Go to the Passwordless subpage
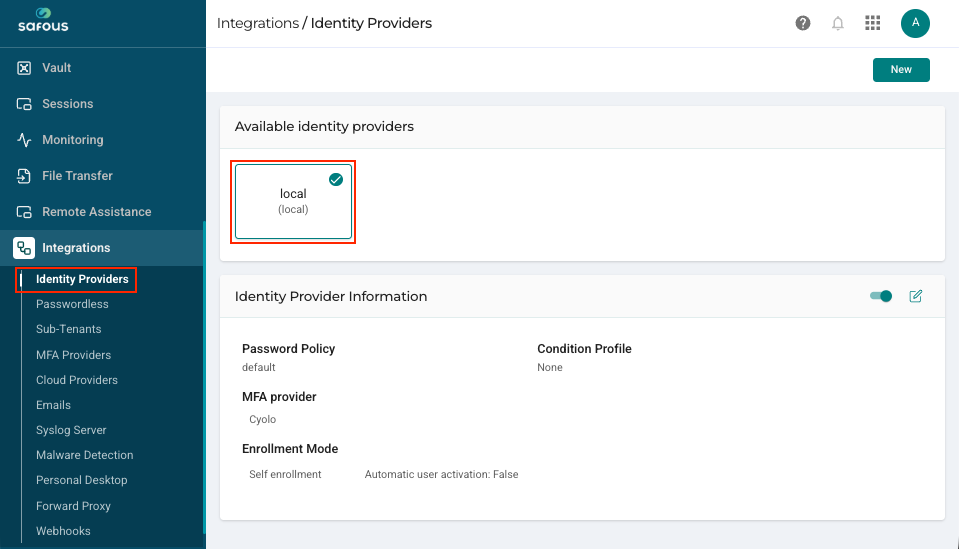The image size is (959, 549). (x=72, y=304)
